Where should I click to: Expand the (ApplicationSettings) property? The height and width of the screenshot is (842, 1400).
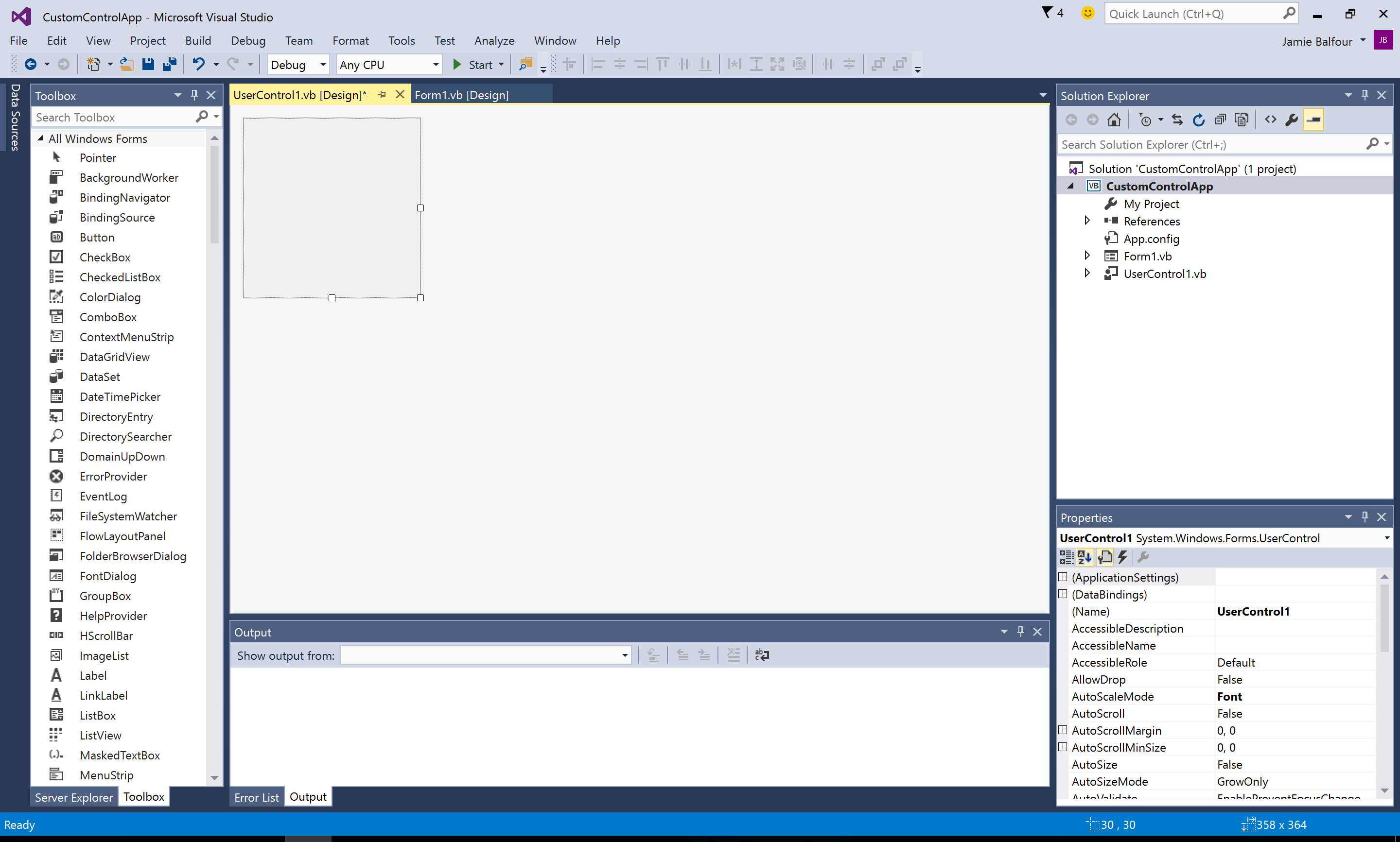pyautogui.click(x=1063, y=577)
